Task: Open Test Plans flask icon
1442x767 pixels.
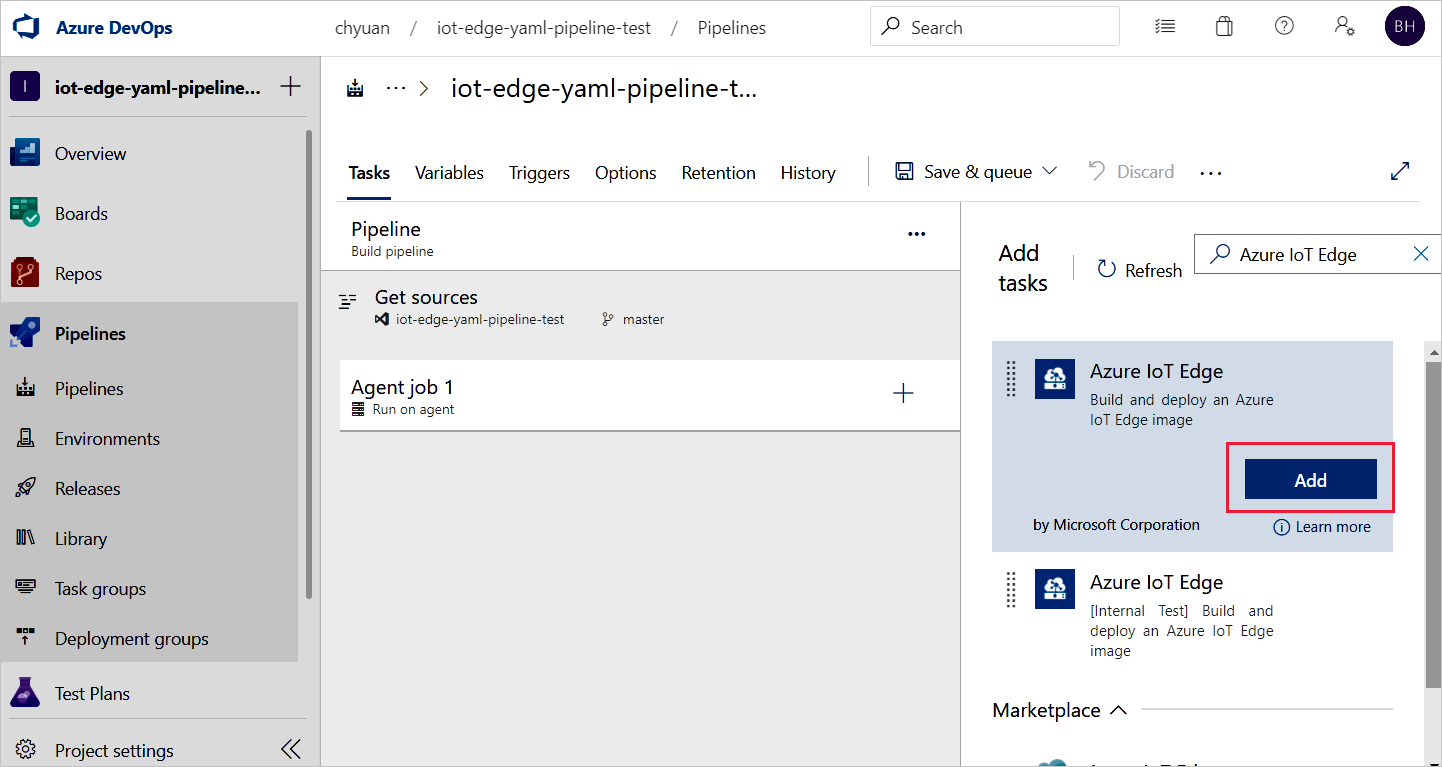Action: tap(25, 693)
